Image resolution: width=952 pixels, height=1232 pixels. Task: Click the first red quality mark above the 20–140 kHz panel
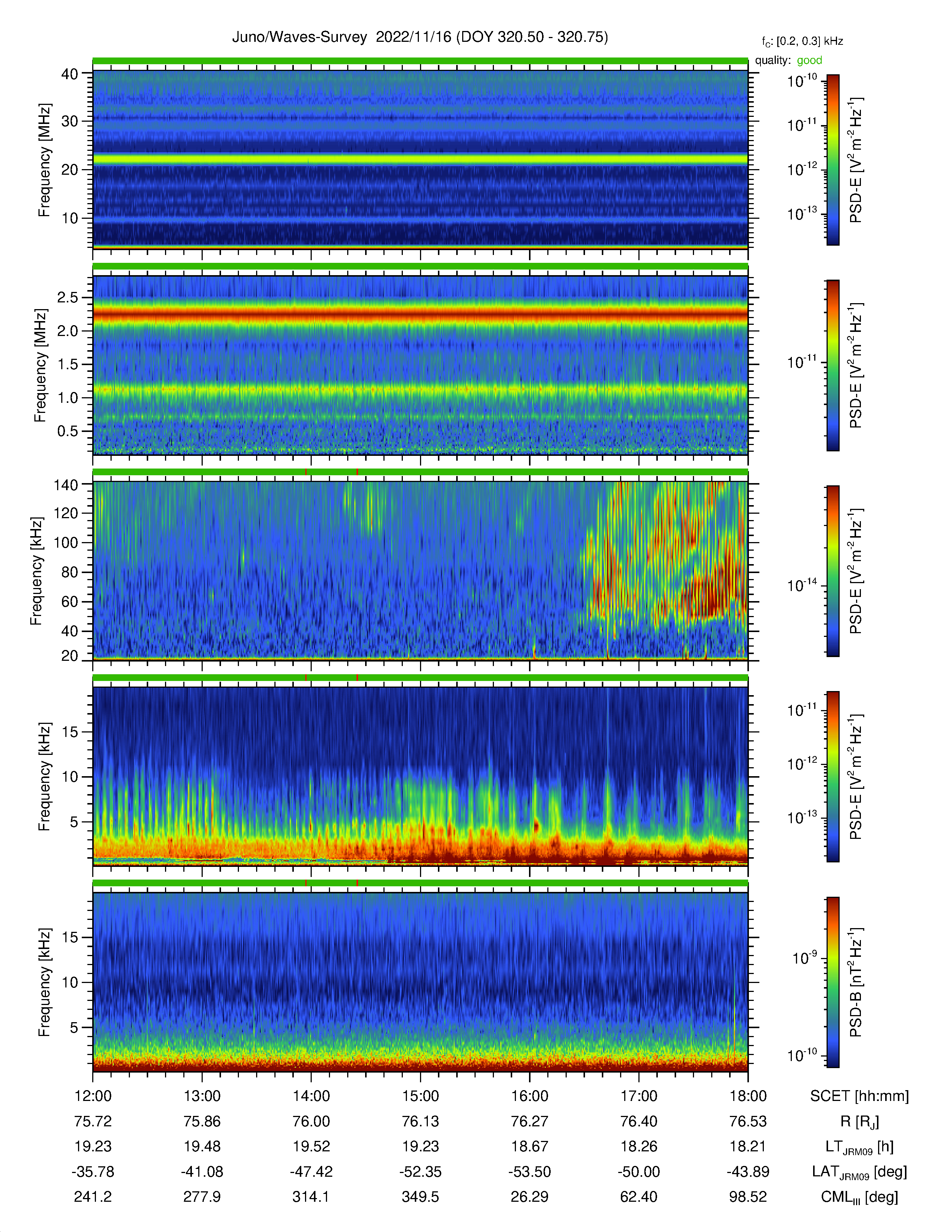(306, 472)
